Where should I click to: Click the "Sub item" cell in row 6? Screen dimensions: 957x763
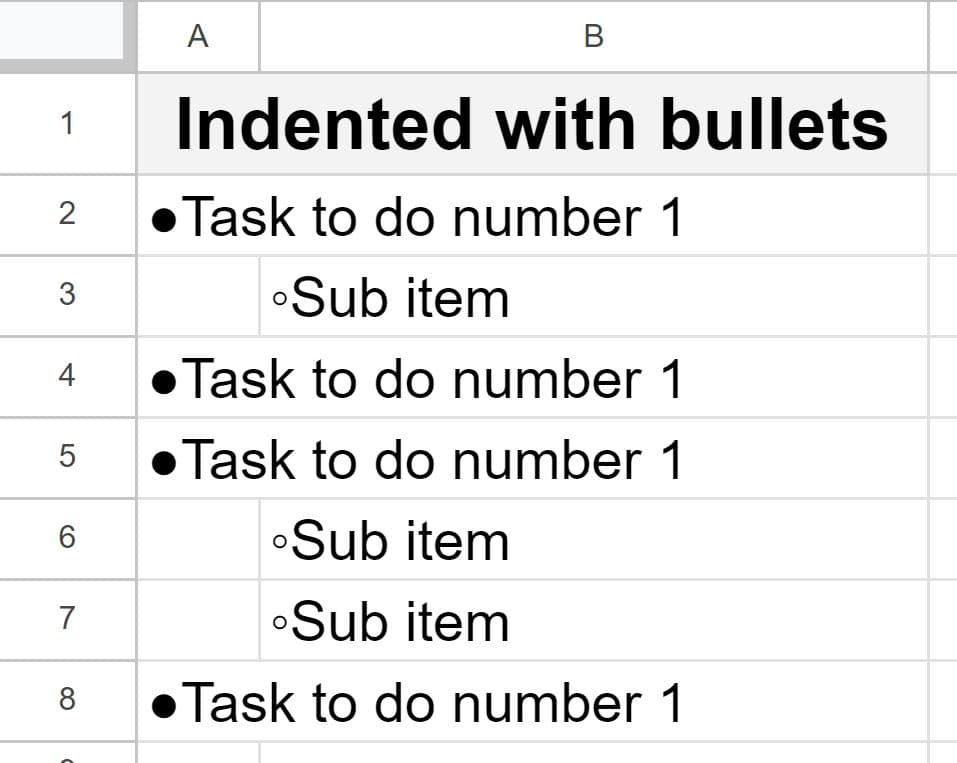(420, 539)
